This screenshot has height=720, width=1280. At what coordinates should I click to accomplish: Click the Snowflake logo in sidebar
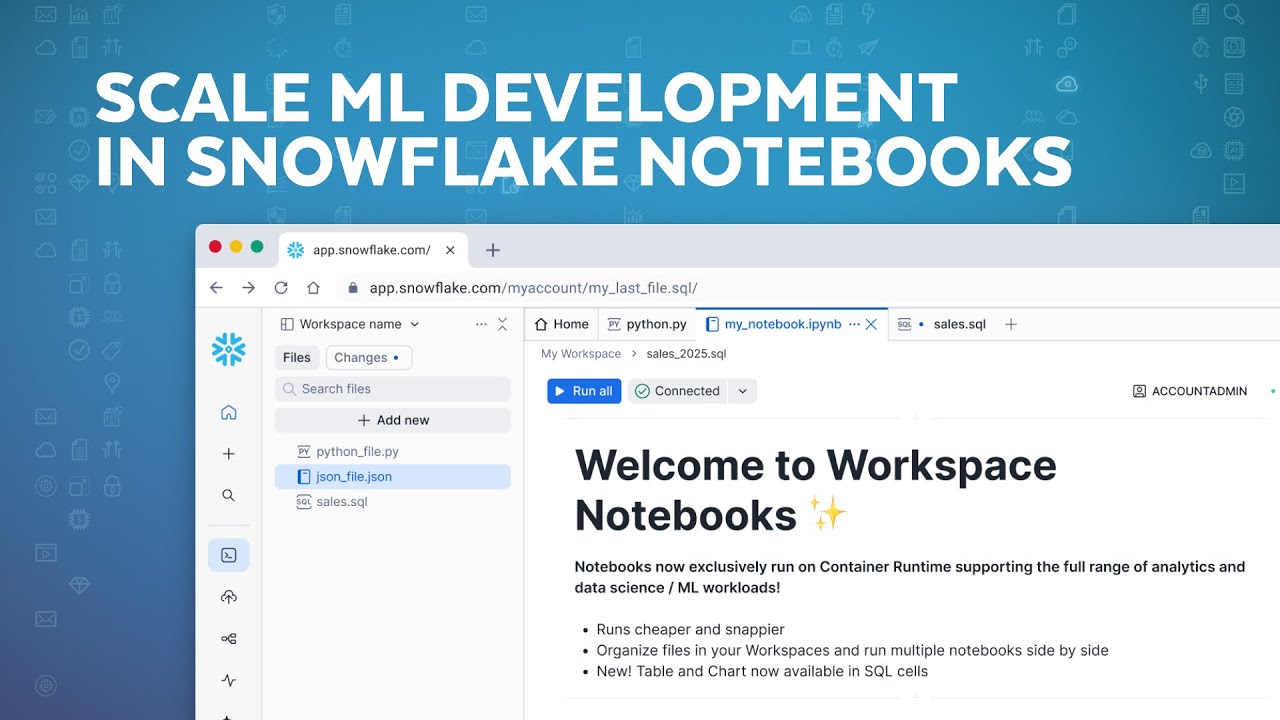[x=229, y=349]
